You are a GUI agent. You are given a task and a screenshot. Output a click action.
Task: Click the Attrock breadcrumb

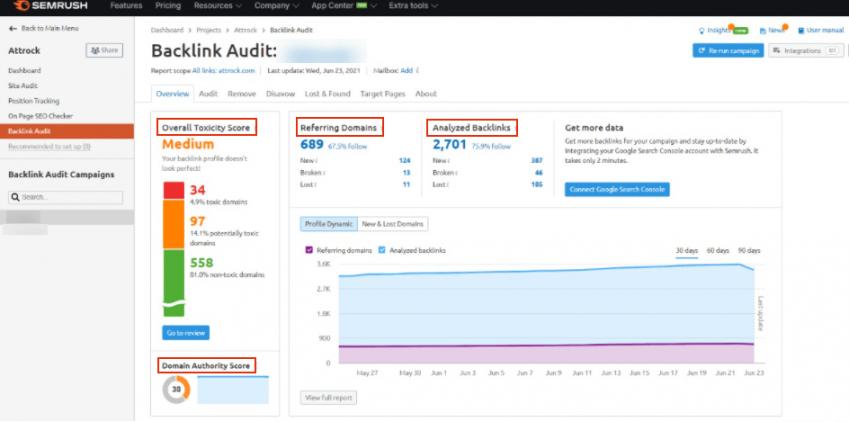click(x=245, y=30)
